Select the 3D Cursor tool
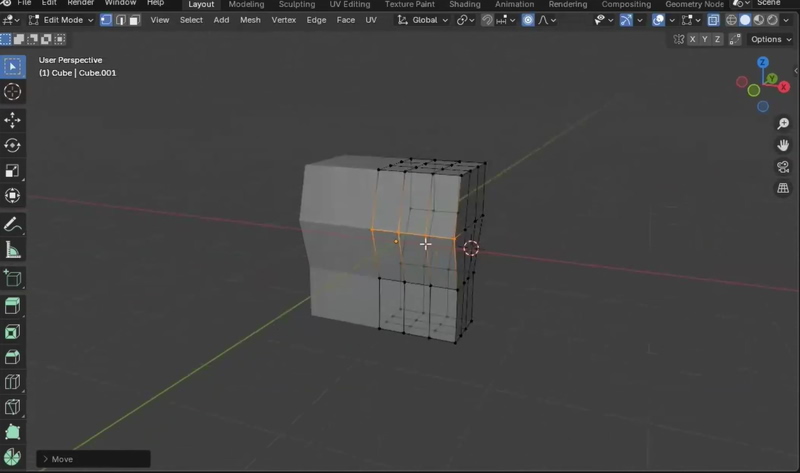 pyautogui.click(x=13, y=92)
